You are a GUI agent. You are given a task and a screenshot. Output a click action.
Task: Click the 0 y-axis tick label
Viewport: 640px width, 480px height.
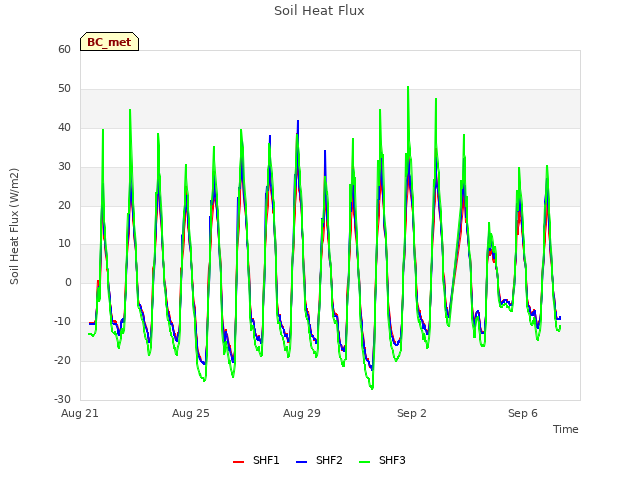[68, 282]
